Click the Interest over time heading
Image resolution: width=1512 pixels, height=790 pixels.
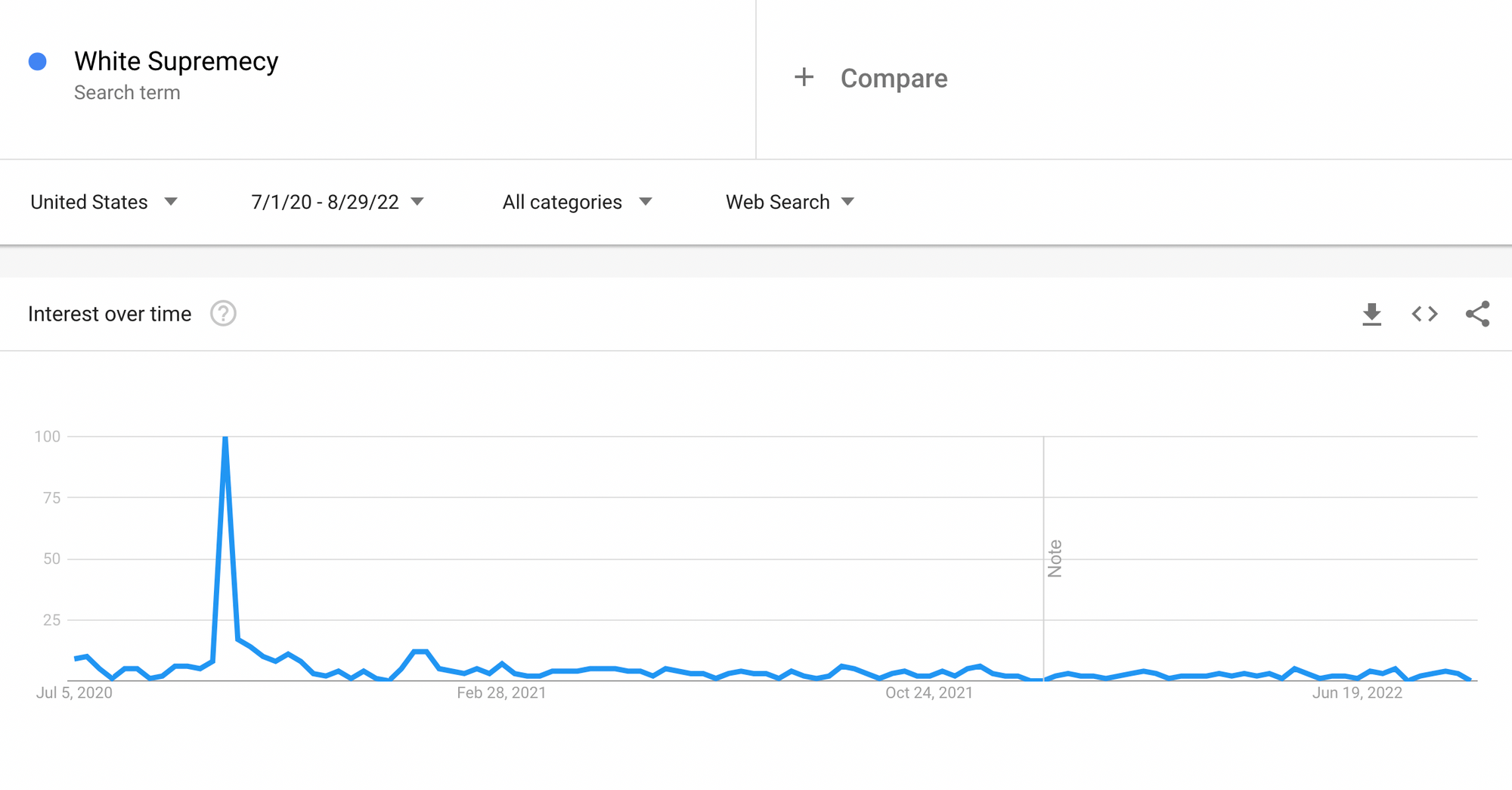click(110, 314)
